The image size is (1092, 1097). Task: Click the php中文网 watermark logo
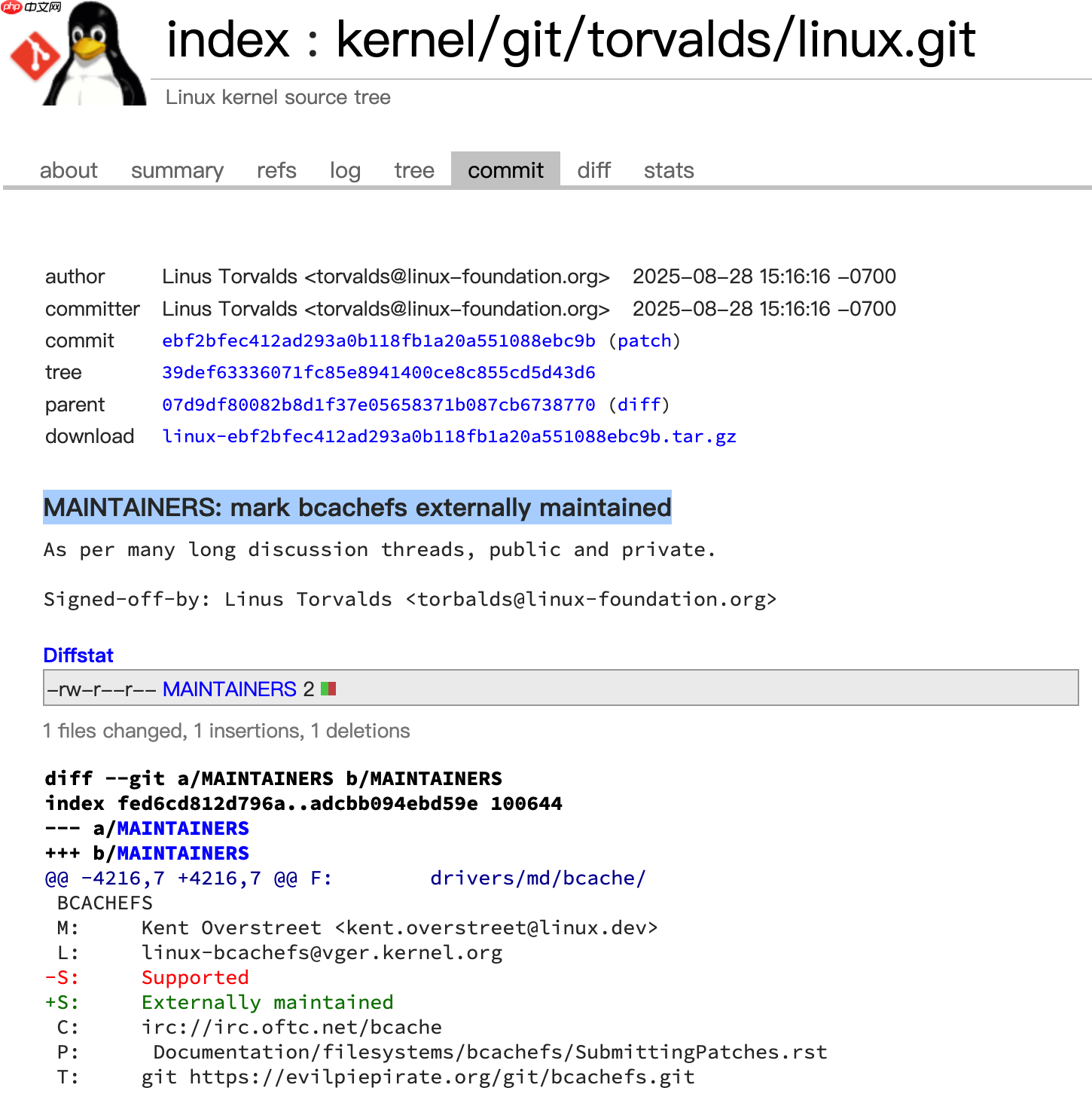pyautogui.click(x=32, y=7)
